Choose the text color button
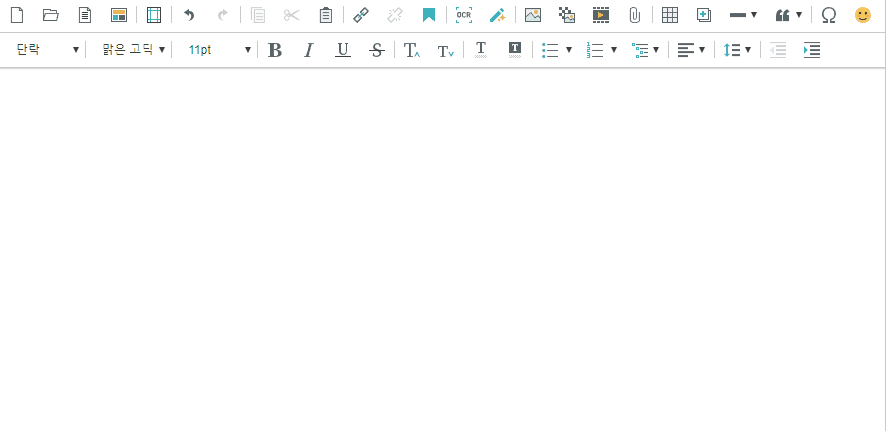 click(481, 50)
